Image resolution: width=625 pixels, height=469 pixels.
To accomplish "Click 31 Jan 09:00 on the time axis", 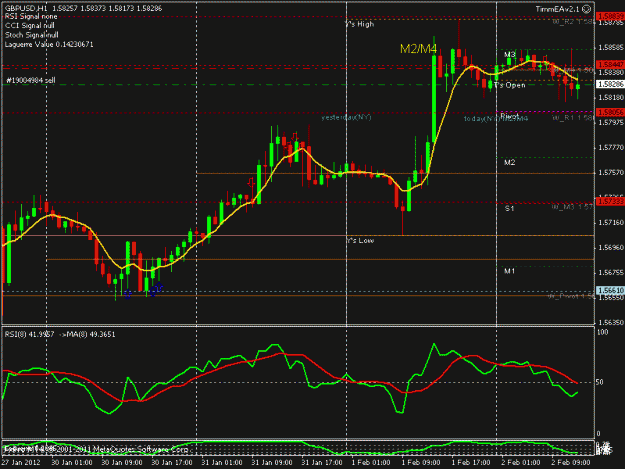I will click(x=272, y=462).
